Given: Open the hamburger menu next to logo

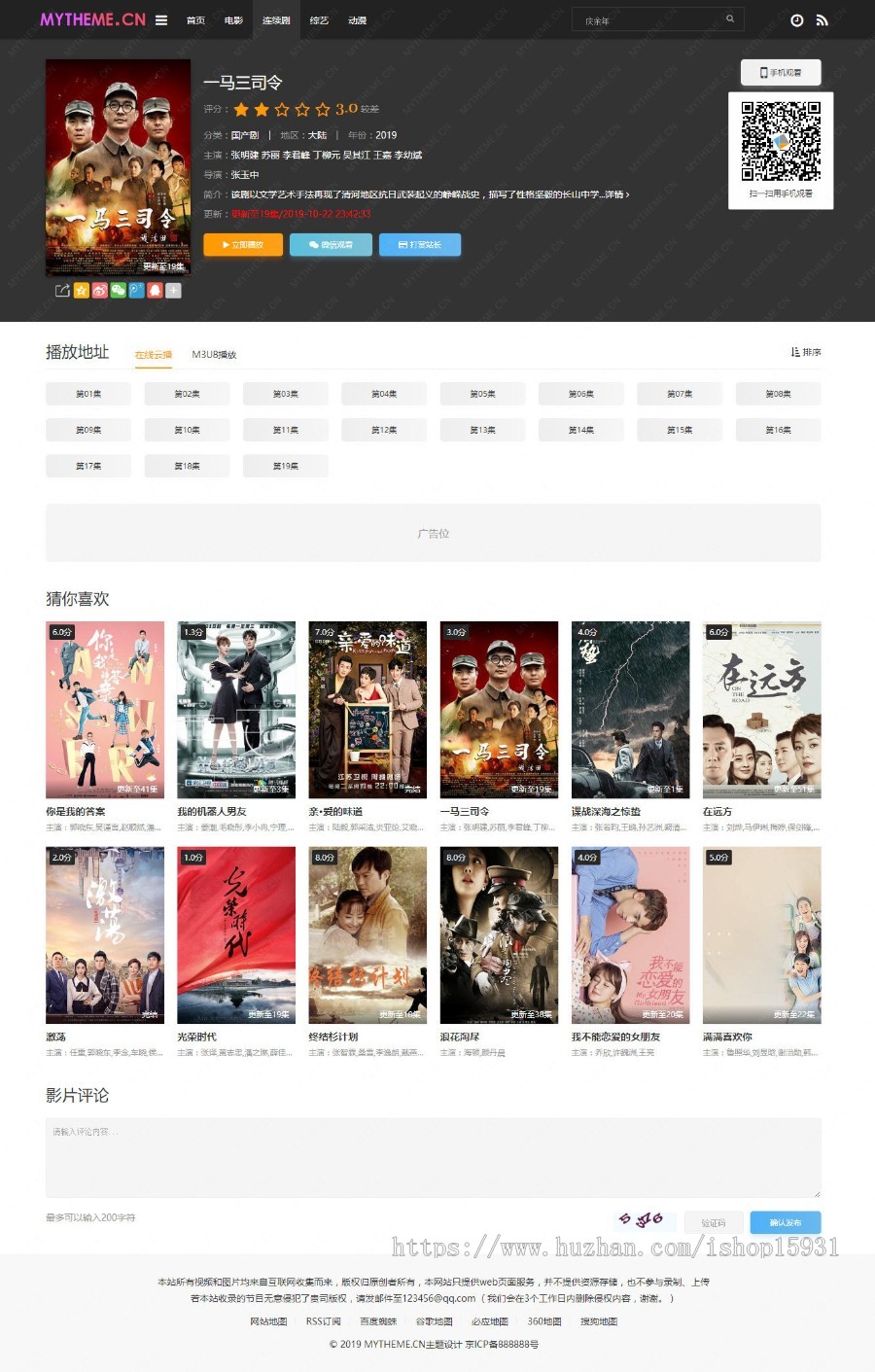Looking at the screenshot, I should point(161,19).
